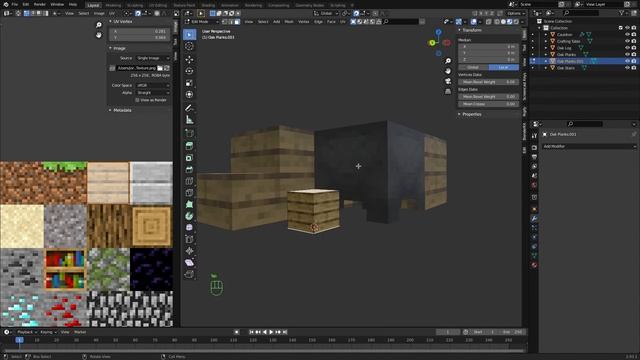Select the Knife tool
The image size is (640, 360).
[x=189, y=193]
